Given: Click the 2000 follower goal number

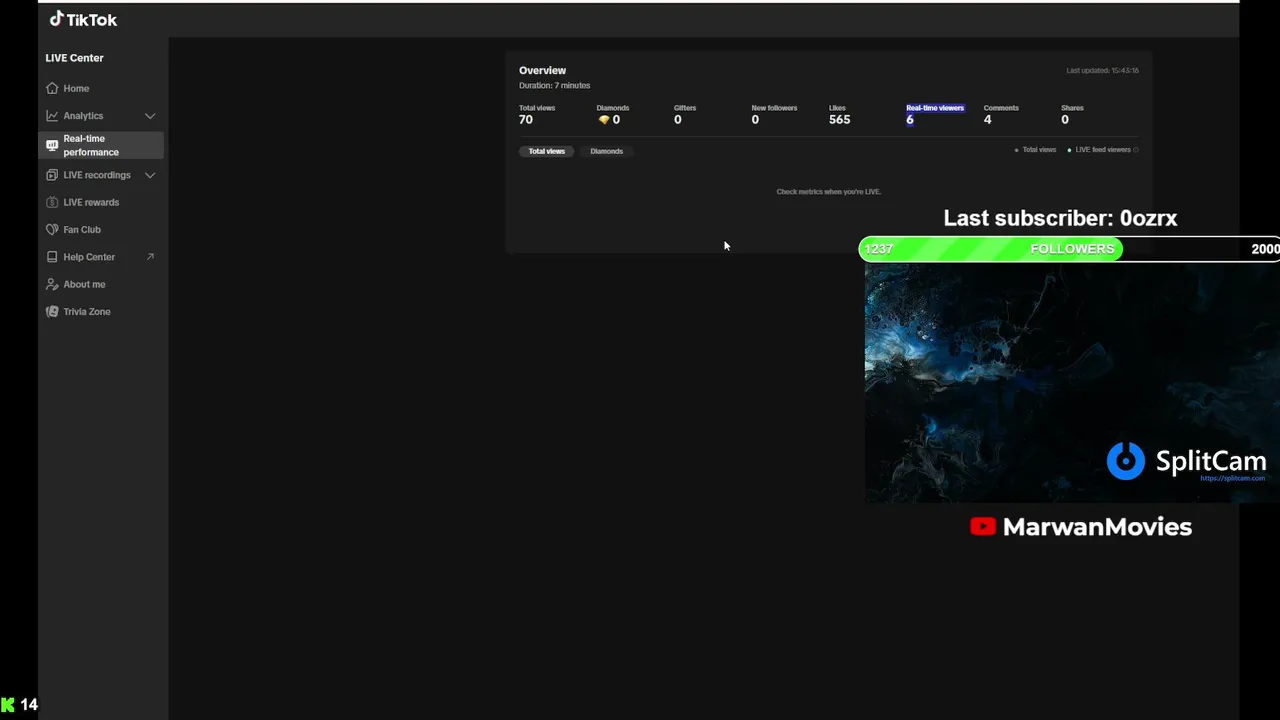Looking at the screenshot, I should coord(1265,249).
